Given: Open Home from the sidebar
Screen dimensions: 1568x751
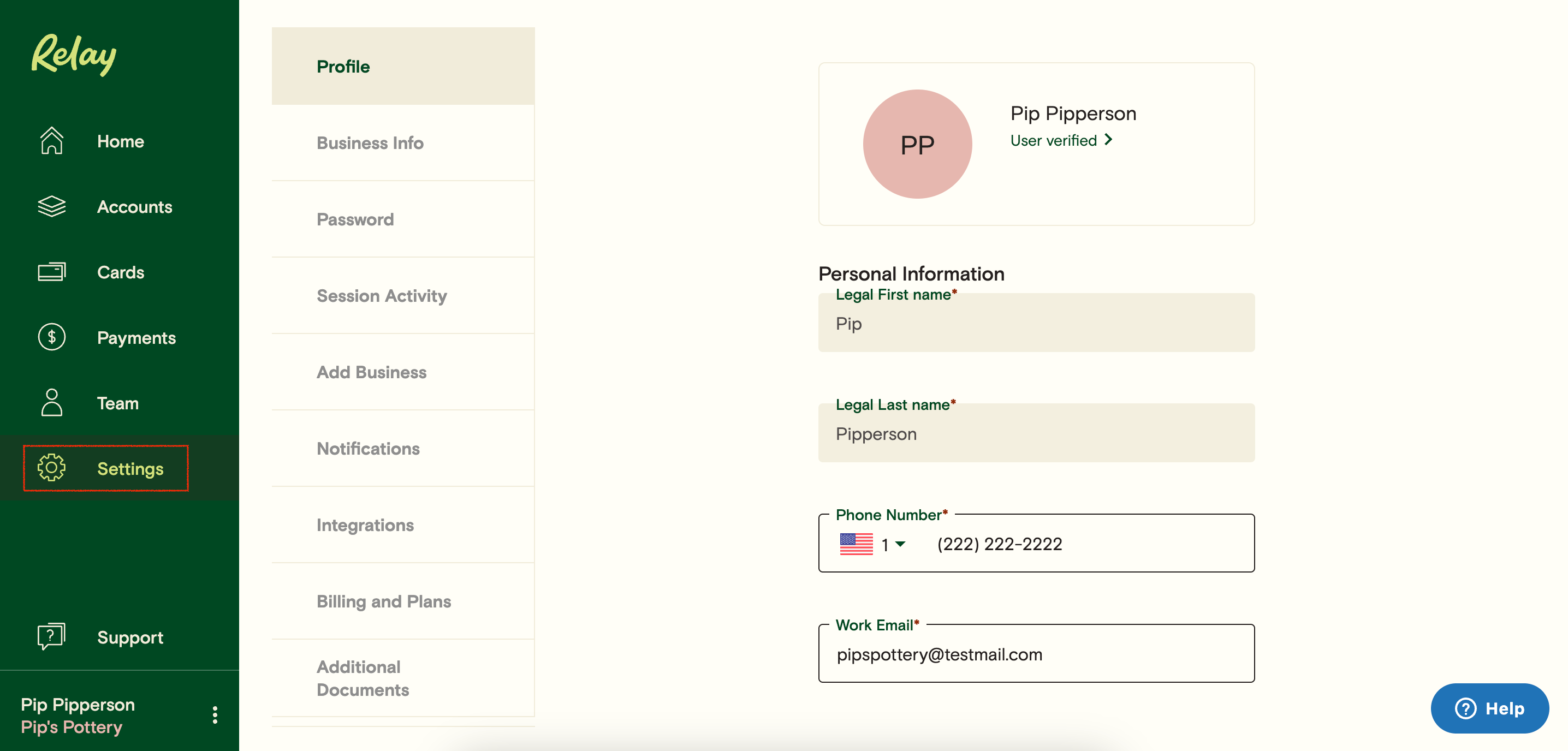Looking at the screenshot, I should 52,141.
